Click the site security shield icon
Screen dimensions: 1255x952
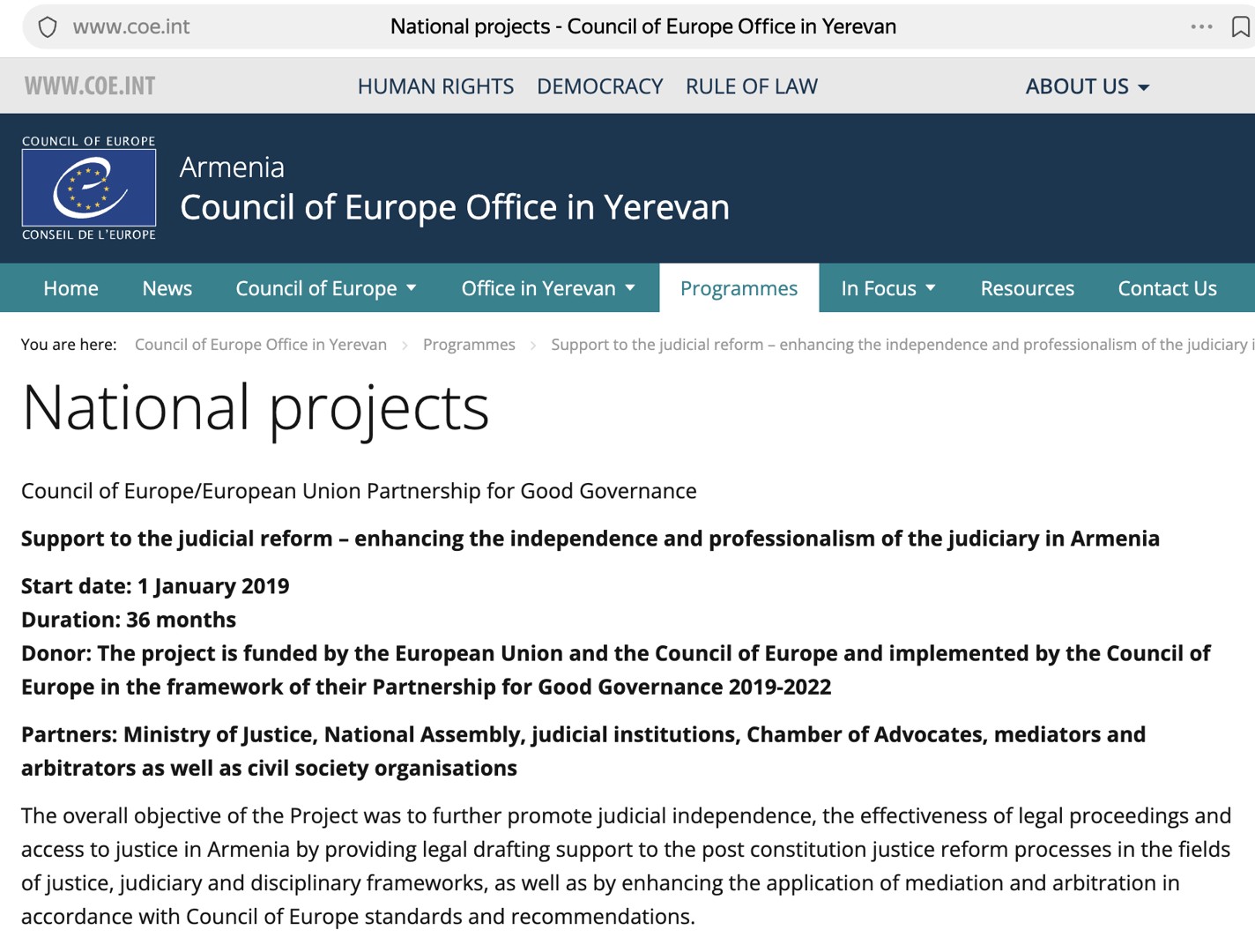click(x=48, y=27)
